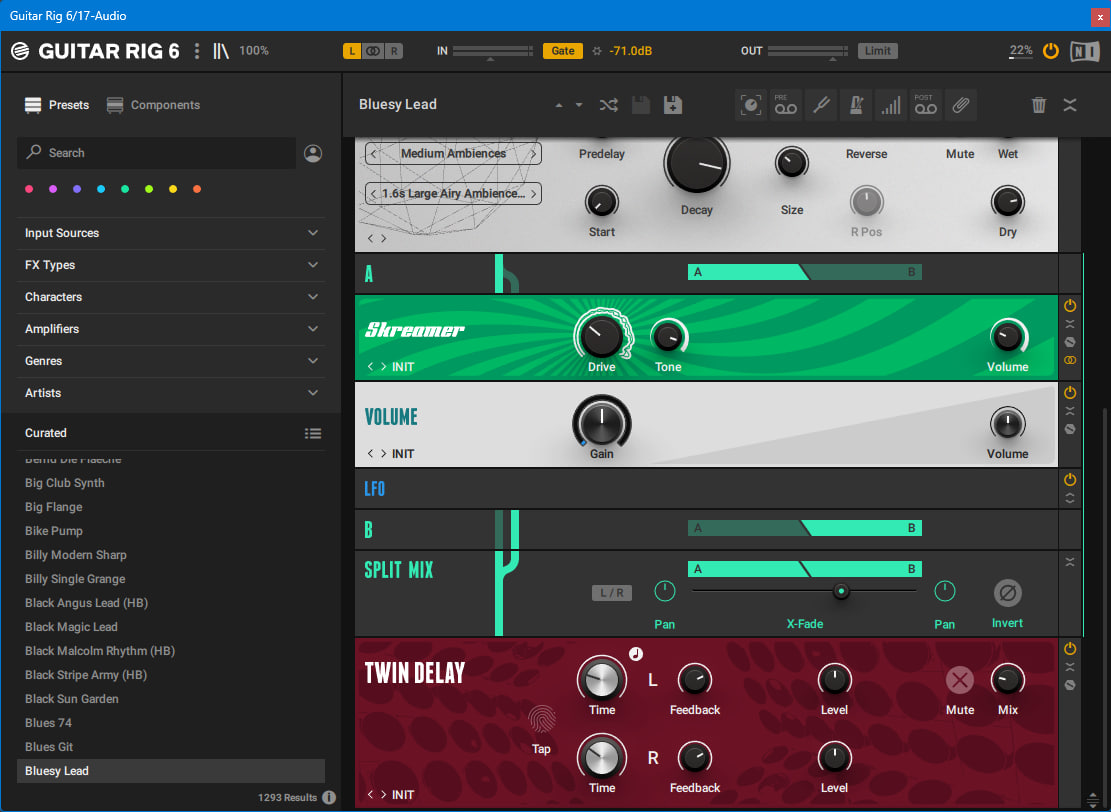Click the Split Mix X-Fade slider handle

tap(841, 591)
